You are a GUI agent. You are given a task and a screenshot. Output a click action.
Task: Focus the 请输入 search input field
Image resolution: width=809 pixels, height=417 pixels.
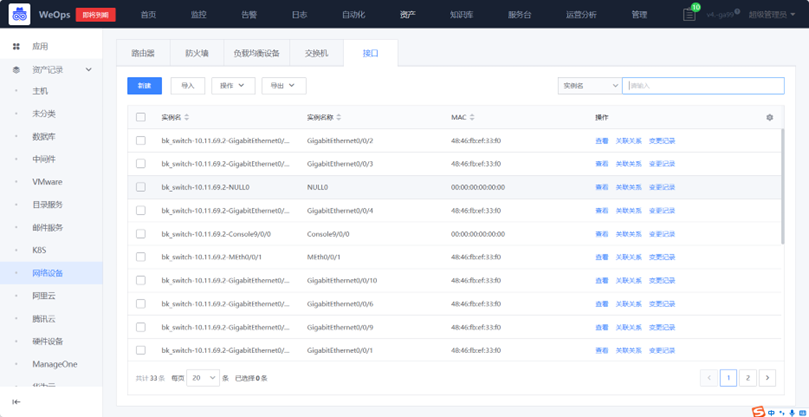pos(703,86)
